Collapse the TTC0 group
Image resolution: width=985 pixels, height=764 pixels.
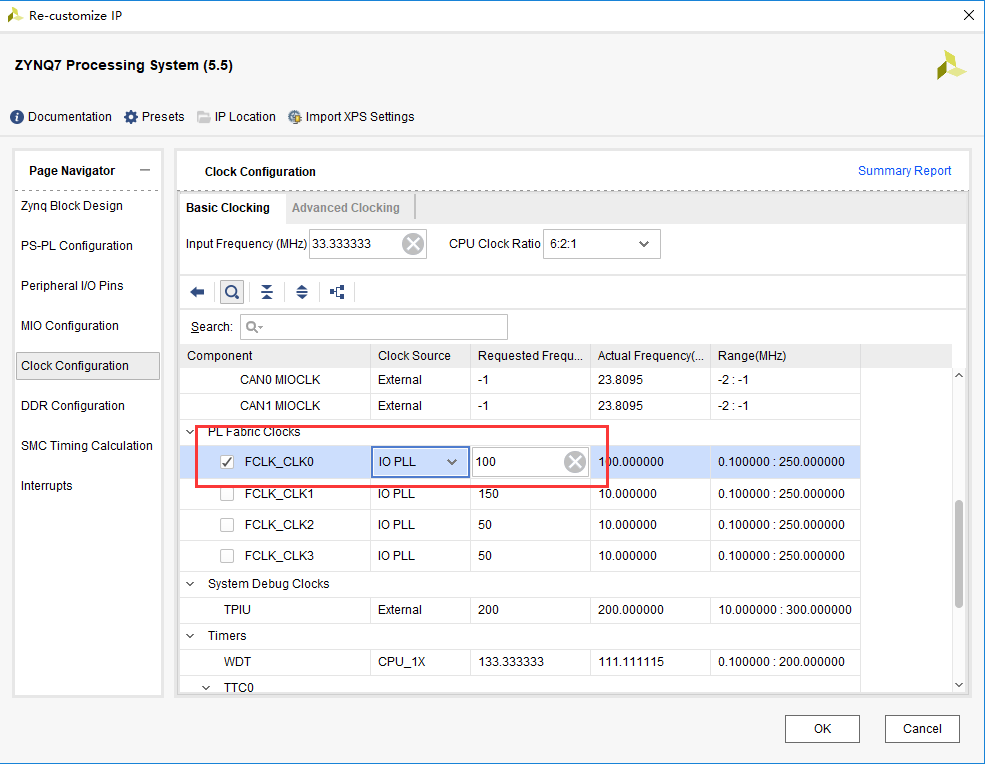coord(205,688)
